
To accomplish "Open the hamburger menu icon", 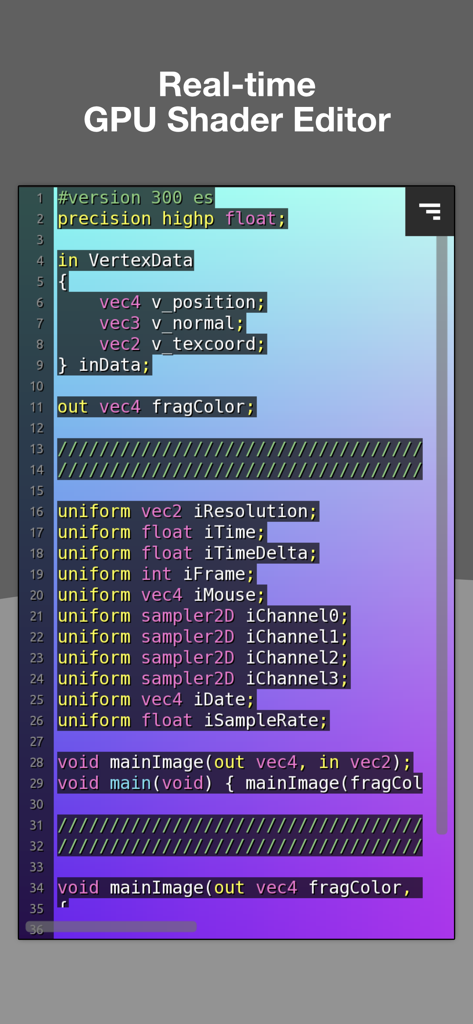I will pyautogui.click(x=430, y=211).
